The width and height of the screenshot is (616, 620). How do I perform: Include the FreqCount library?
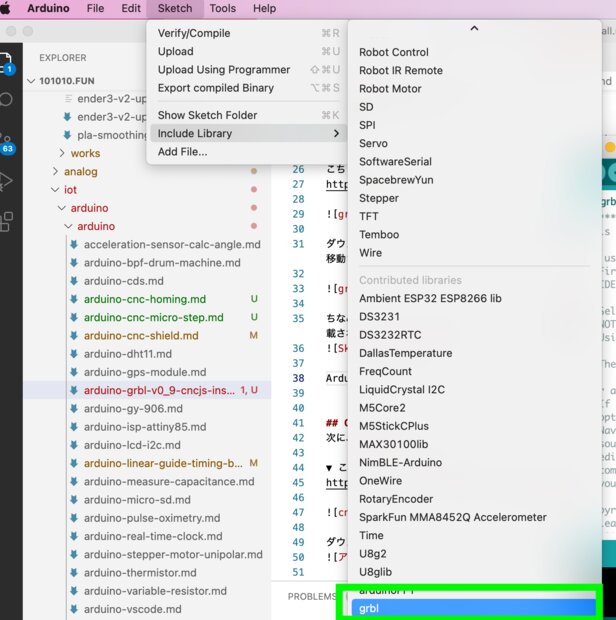(474, 371)
